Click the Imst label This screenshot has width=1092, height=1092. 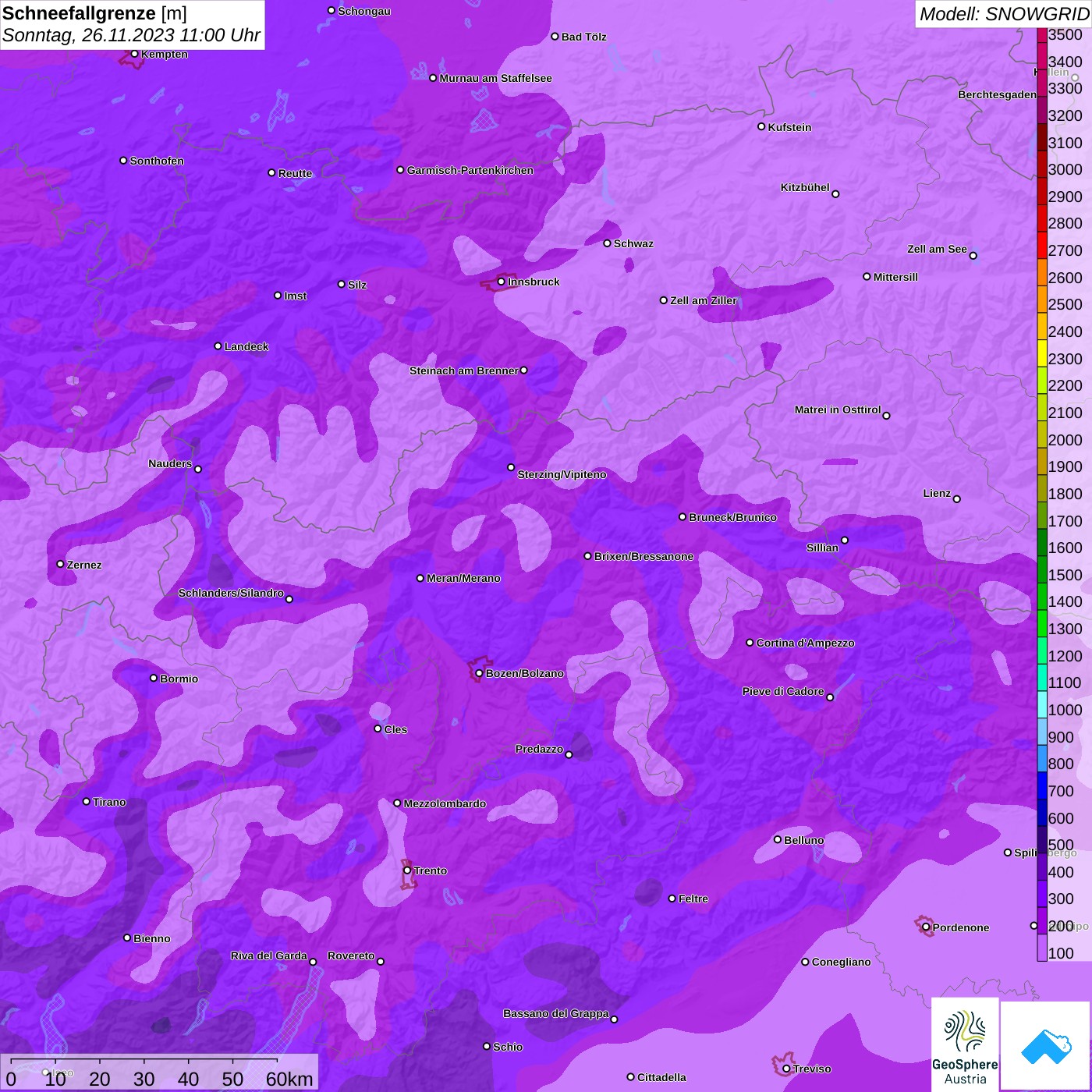click(296, 296)
